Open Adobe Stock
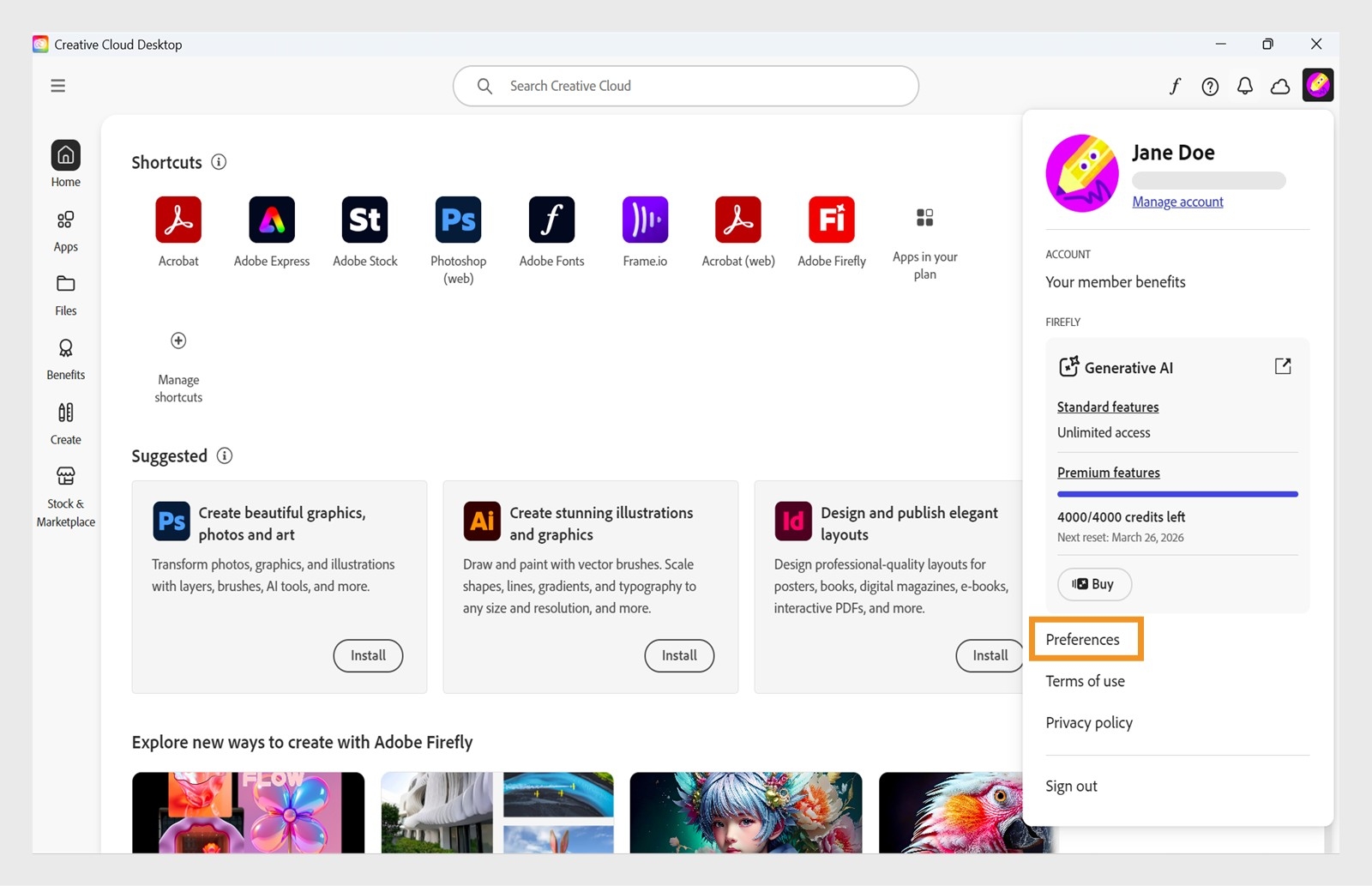The width and height of the screenshot is (1372, 886). (x=364, y=220)
